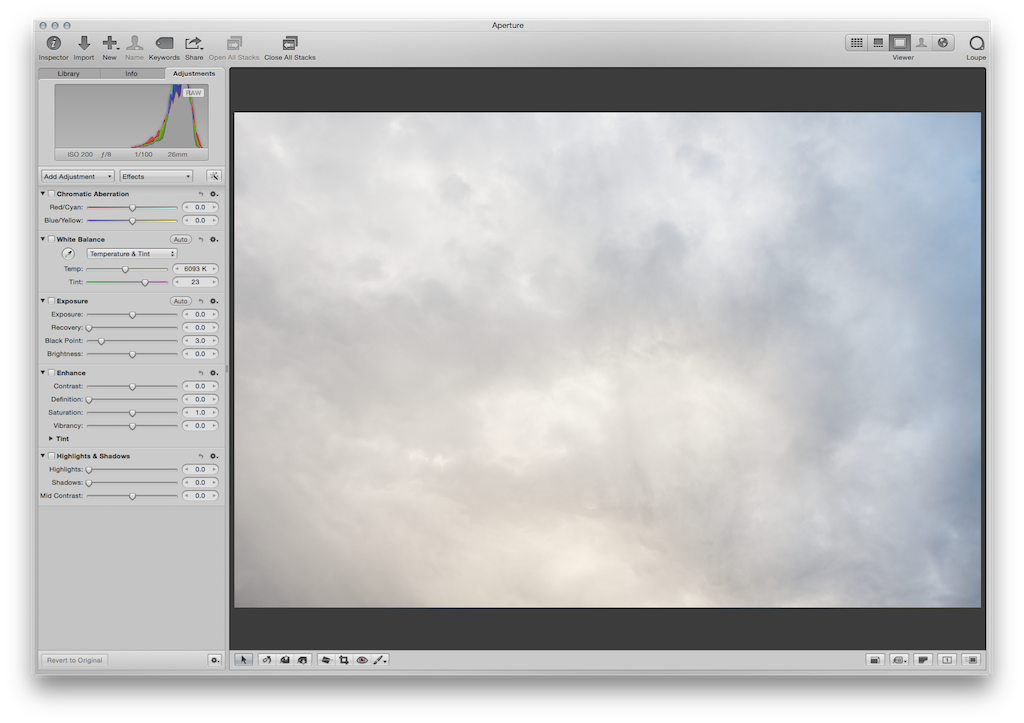The height and width of the screenshot is (723, 1024).
Task: Increase the Tint value with right arrow
Action: pos(214,282)
